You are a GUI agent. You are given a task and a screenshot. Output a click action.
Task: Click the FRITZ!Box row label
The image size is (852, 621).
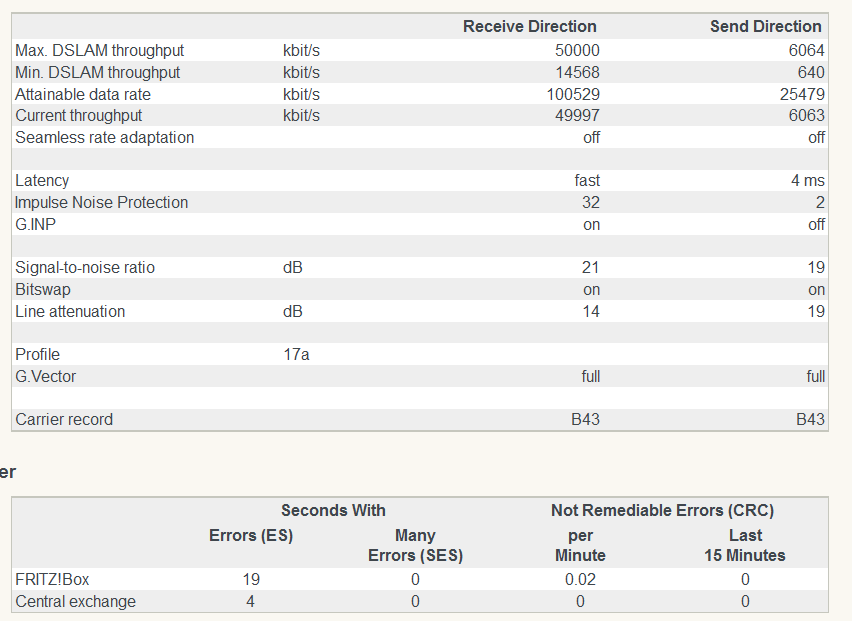coord(51,580)
